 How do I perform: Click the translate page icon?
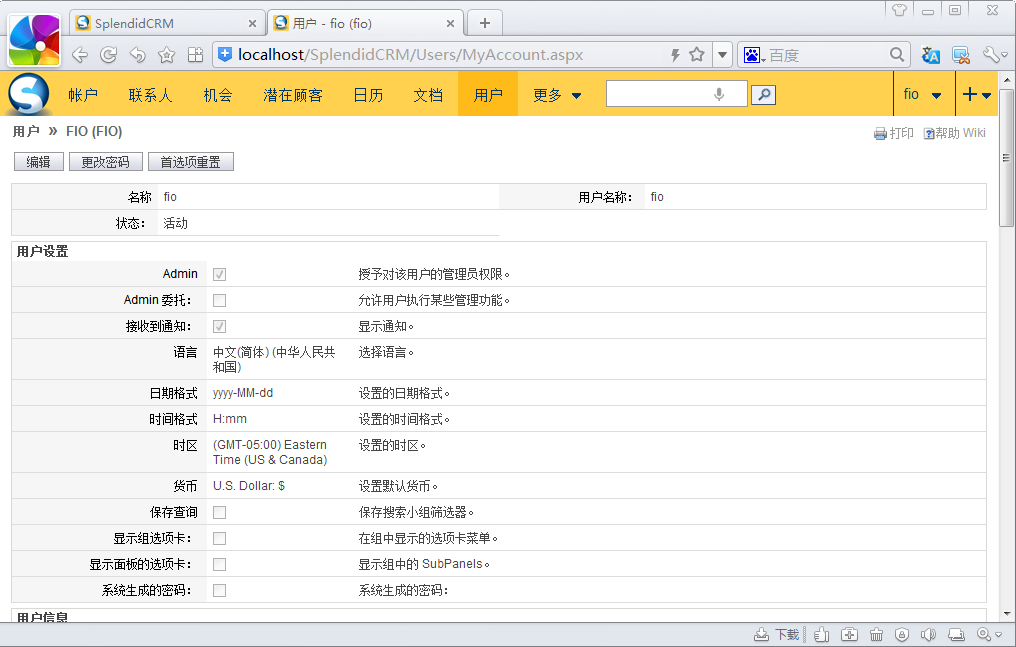coord(930,55)
